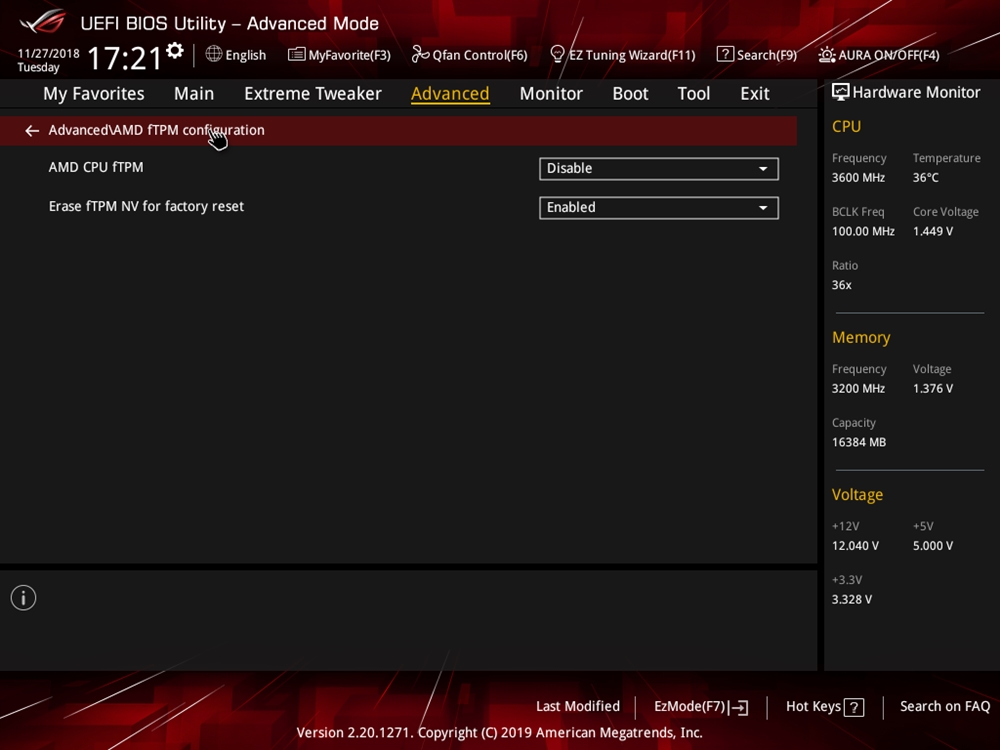Click the globe language icon
The height and width of the screenshot is (750, 1000).
coord(214,54)
